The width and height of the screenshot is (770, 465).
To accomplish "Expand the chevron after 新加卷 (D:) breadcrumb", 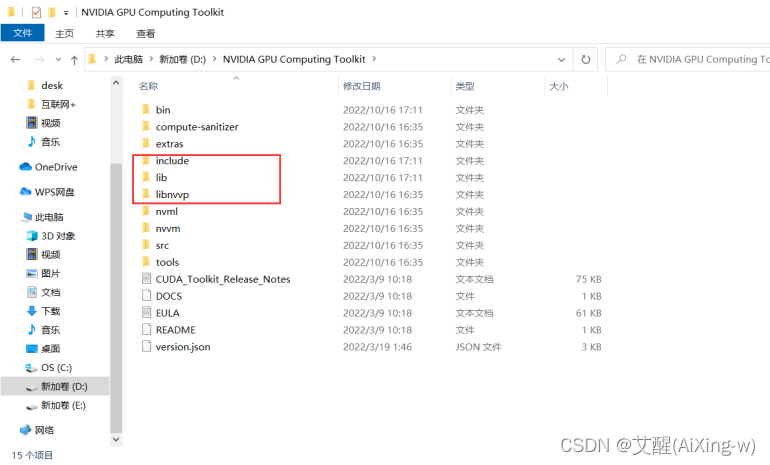I will pos(214,59).
